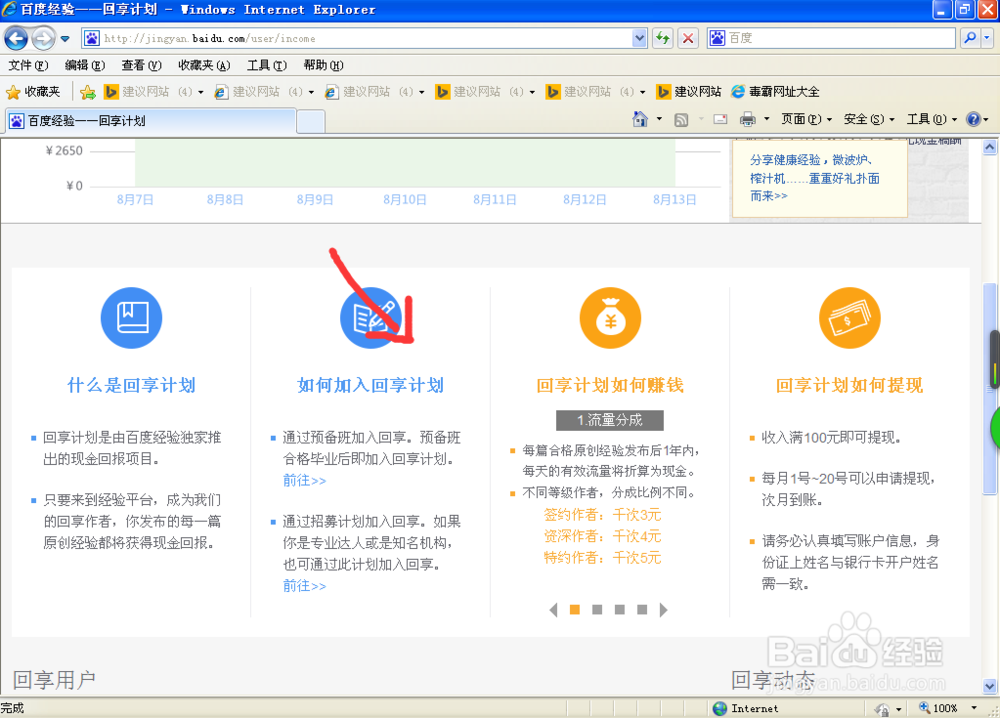The height and width of the screenshot is (718, 1000).
Task: Open the 收藏夹 favorites star button
Action: pyautogui.click(x=33, y=92)
